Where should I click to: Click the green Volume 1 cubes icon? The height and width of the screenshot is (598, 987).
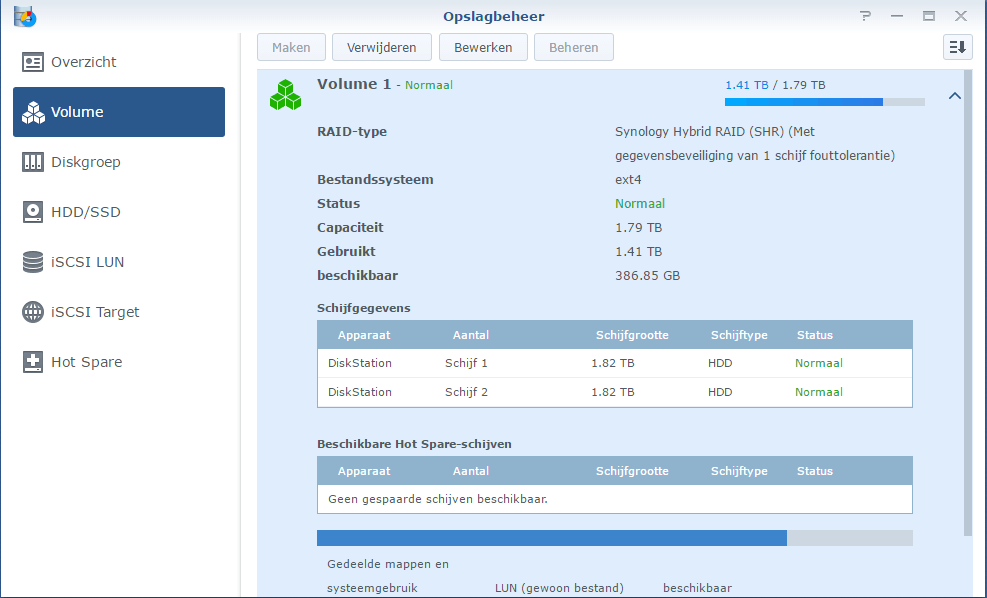point(285,94)
